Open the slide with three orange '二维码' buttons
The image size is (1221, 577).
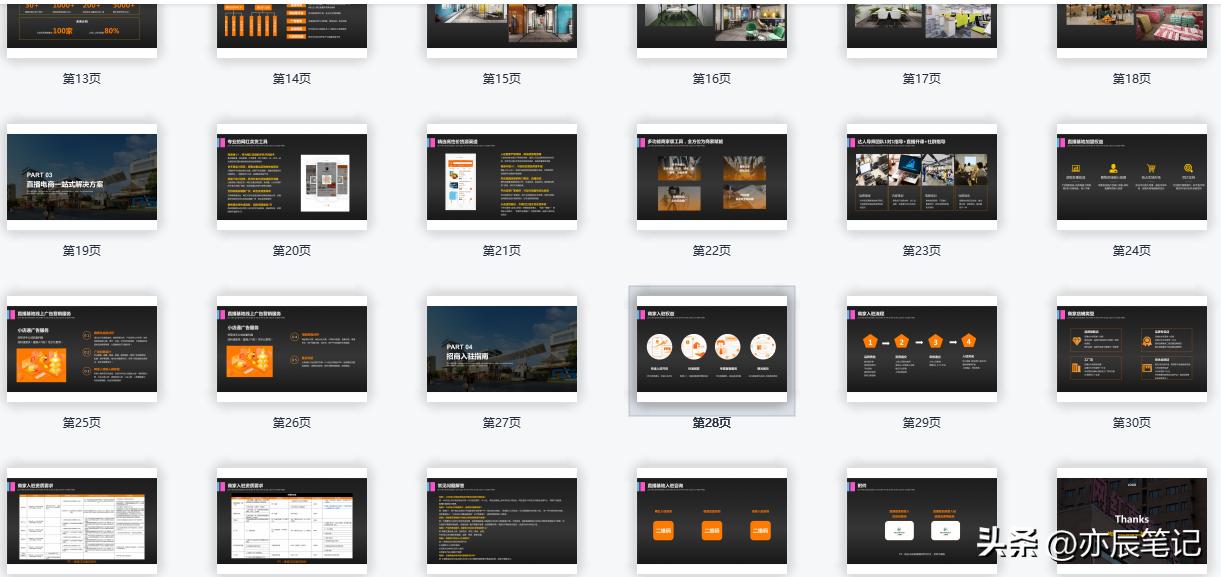coord(712,521)
